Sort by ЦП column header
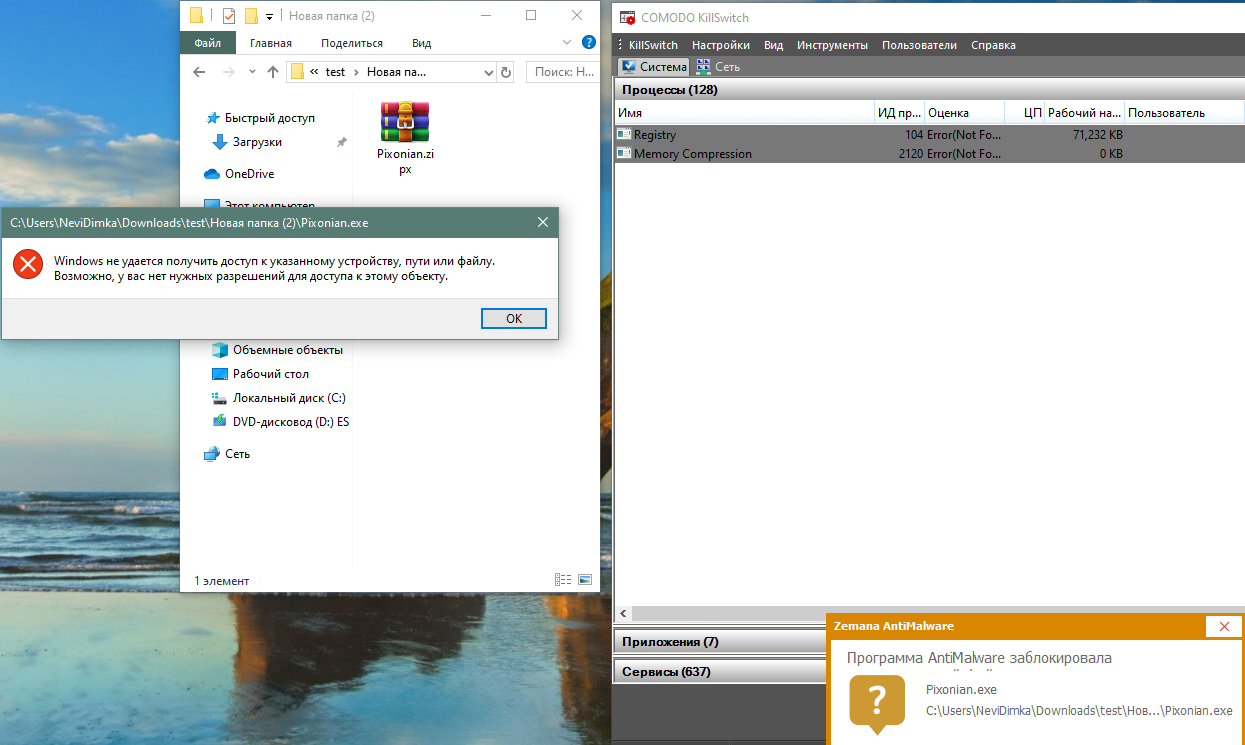This screenshot has width=1245, height=745. point(1025,113)
